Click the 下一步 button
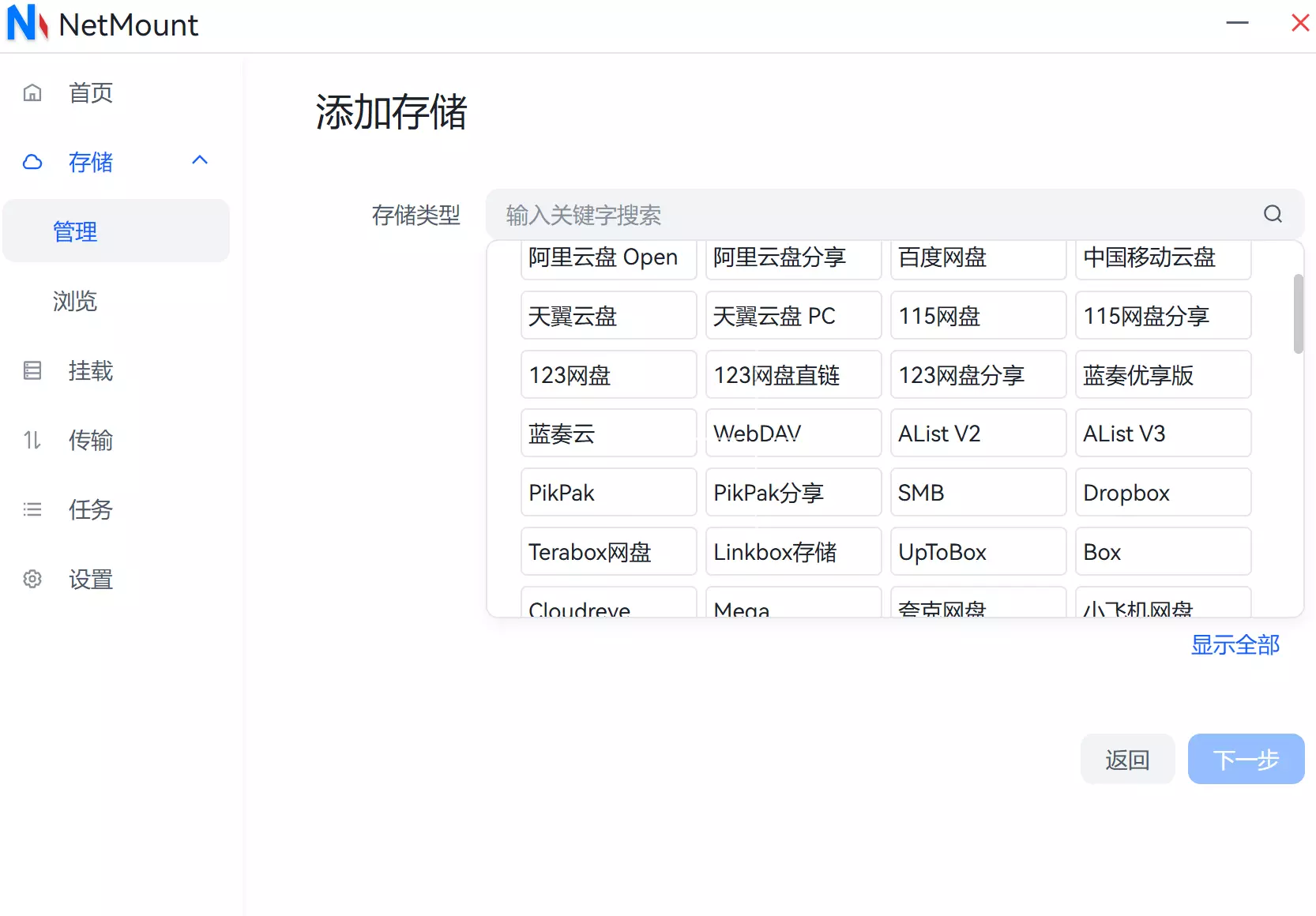 pyautogui.click(x=1246, y=759)
